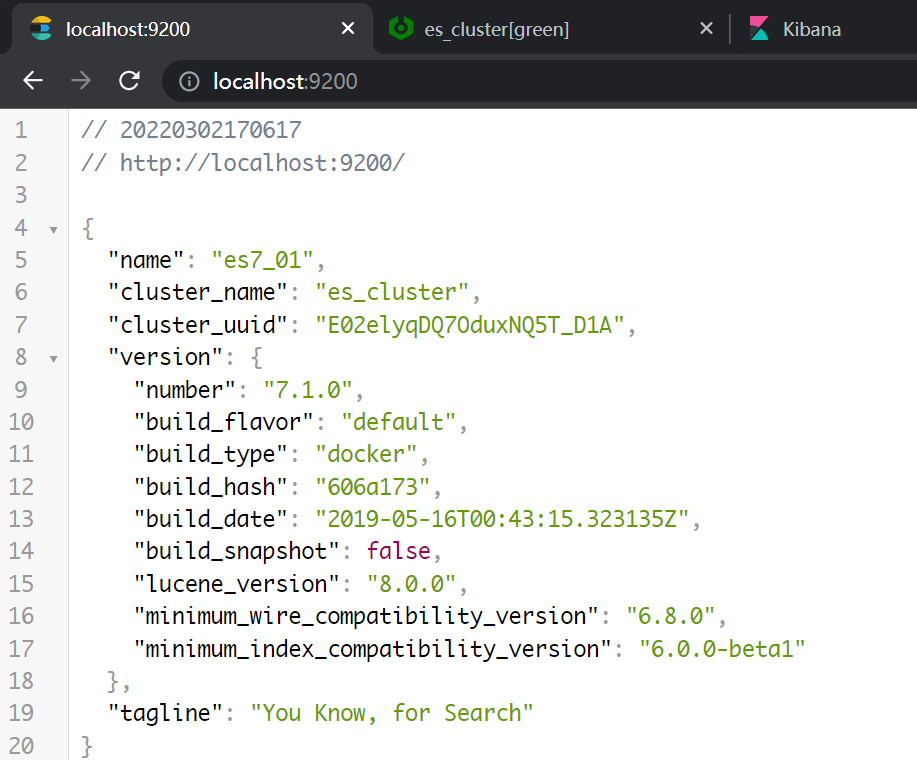Viewport: 917px width, 760px height.
Task: Select the cluster_uuid value string
Action: [470, 324]
